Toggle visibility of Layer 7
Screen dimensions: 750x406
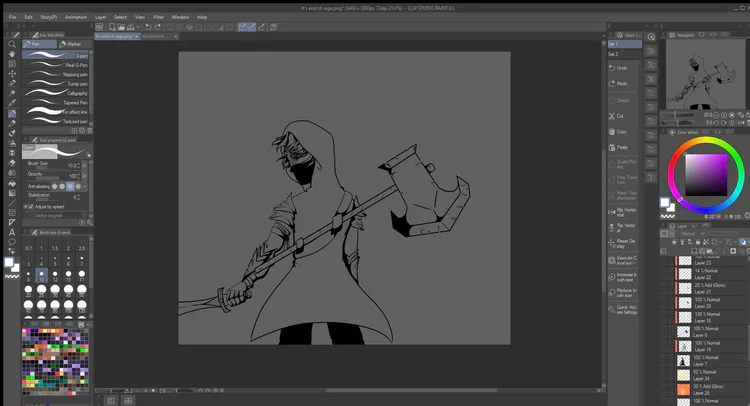click(x=664, y=361)
